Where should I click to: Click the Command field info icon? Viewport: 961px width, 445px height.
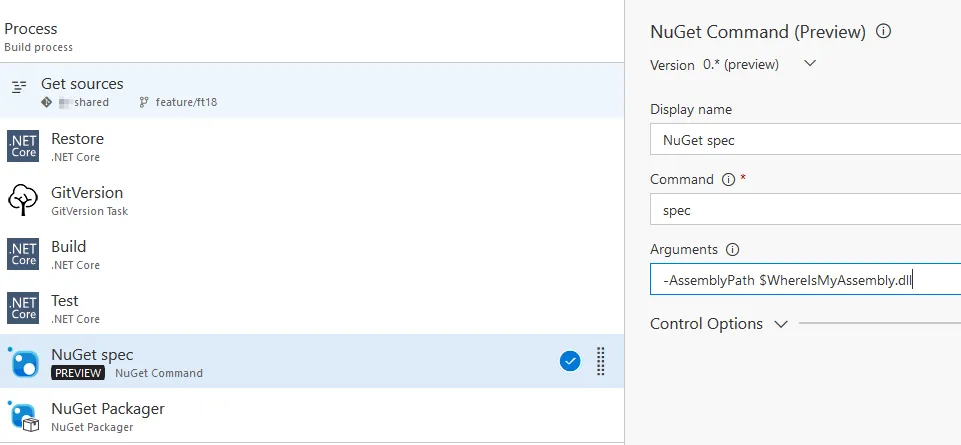[727, 180]
